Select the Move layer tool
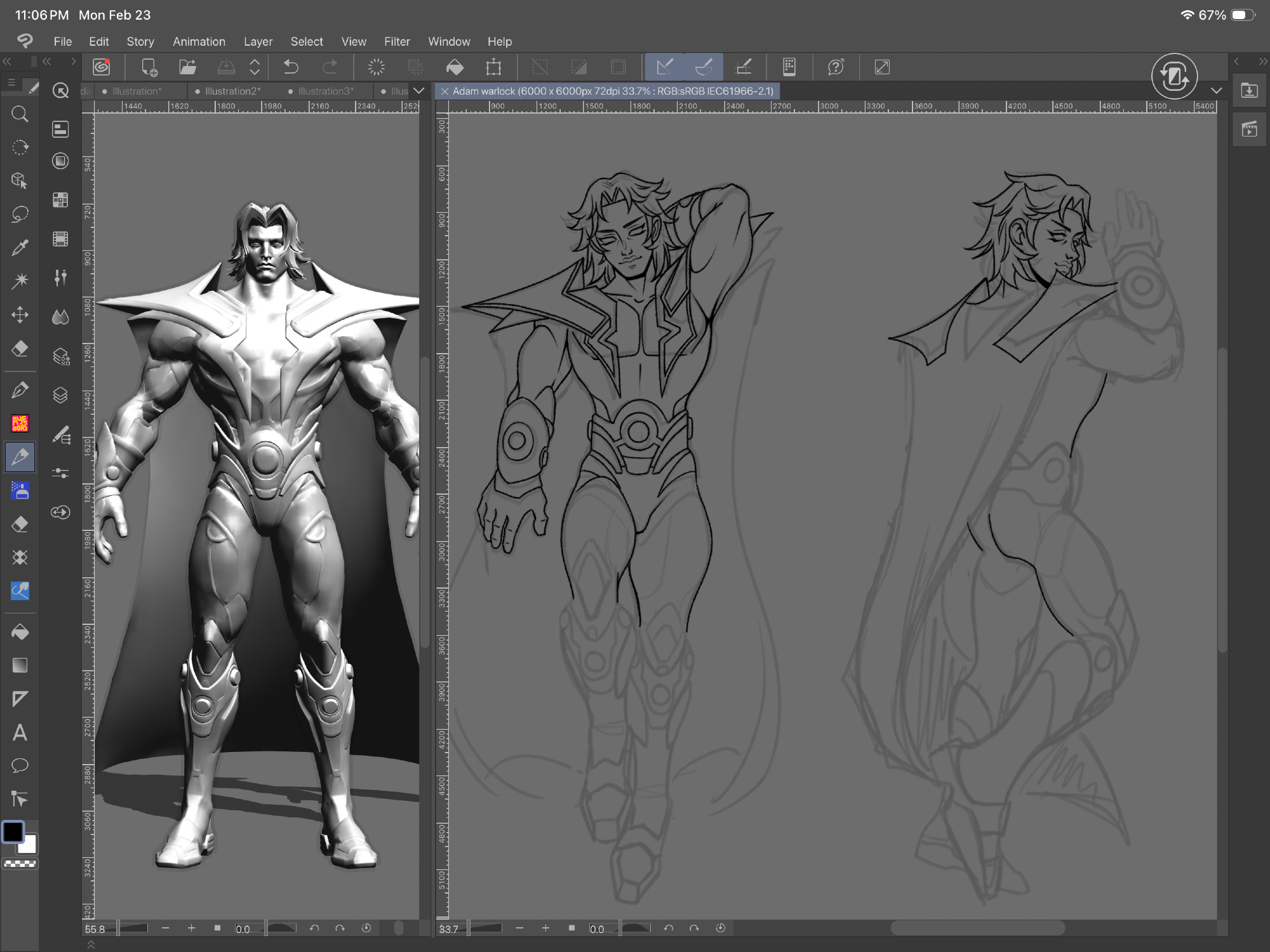Viewport: 1270px width, 952px height. click(x=20, y=315)
